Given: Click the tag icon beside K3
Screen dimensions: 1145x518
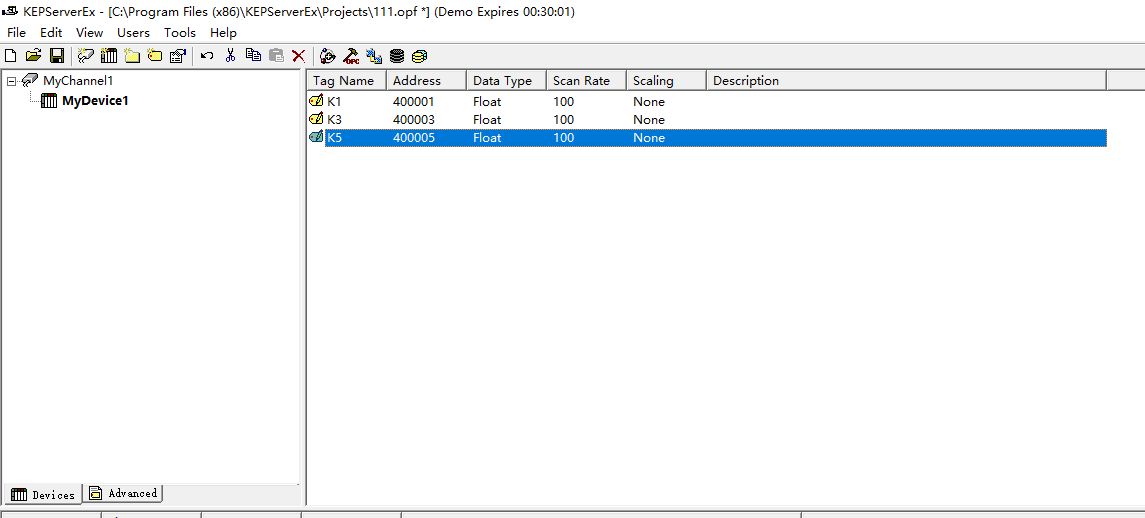Looking at the screenshot, I should 316,119.
